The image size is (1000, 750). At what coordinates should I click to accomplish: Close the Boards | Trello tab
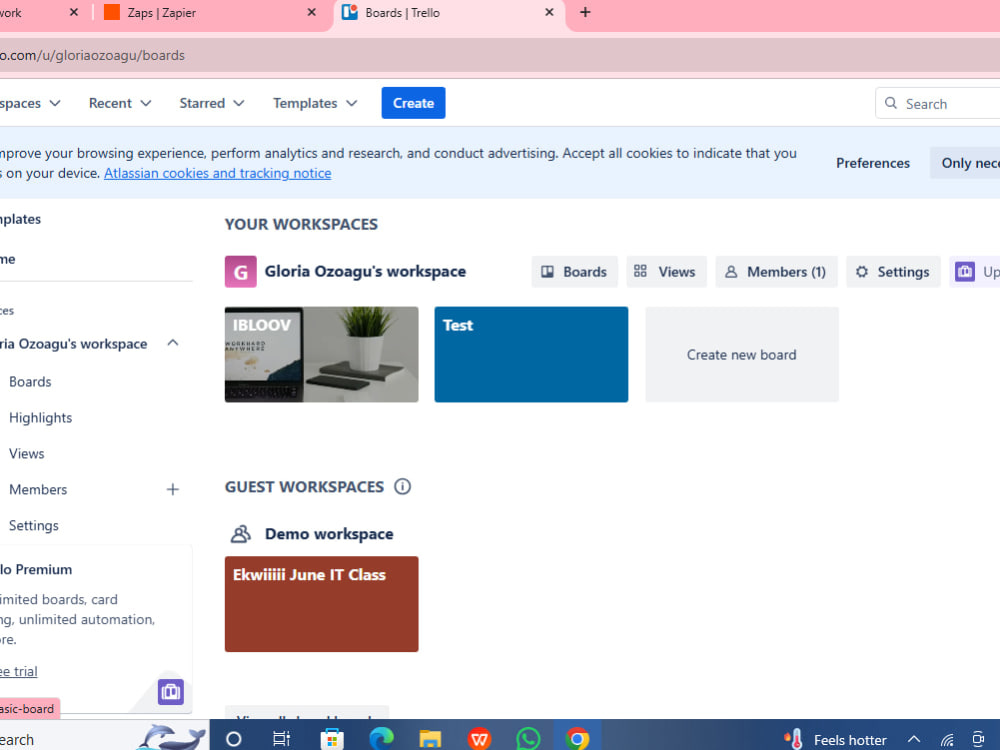point(549,12)
